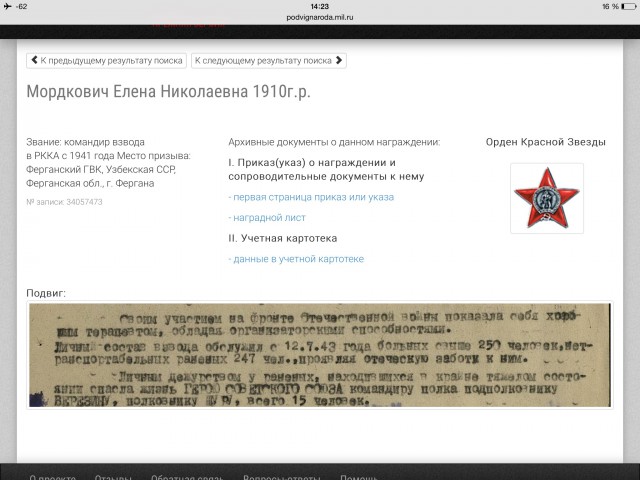Screen dimensions: 640x480
Task: Go to previous search result
Action: (x=106, y=61)
